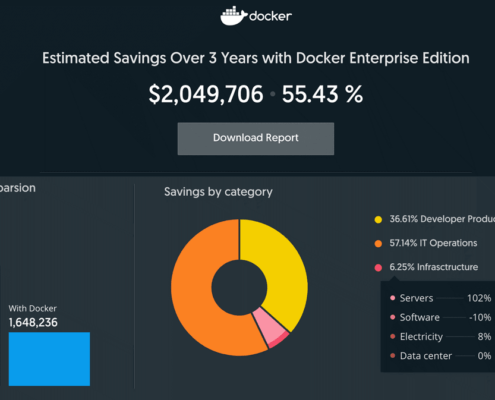Click the 55.43 % savings percentage
Viewport: 495px width, 400px height.
click(322, 94)
